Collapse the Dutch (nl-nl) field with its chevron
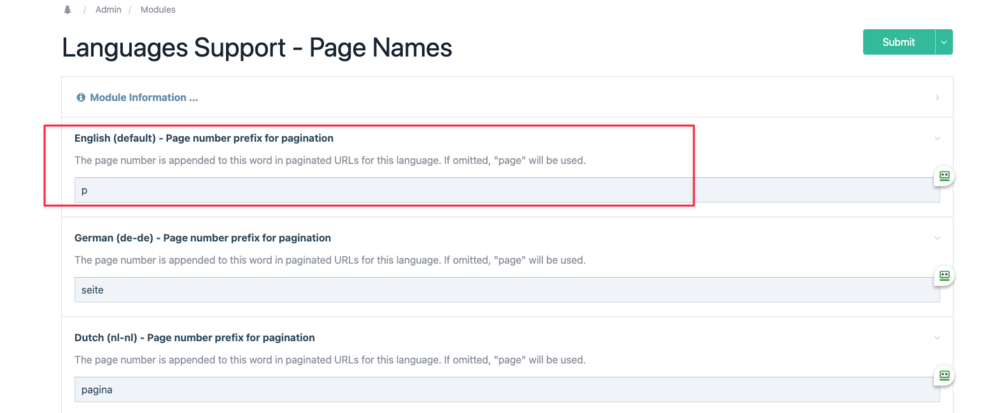The image size is (1000, 413). 937,338
